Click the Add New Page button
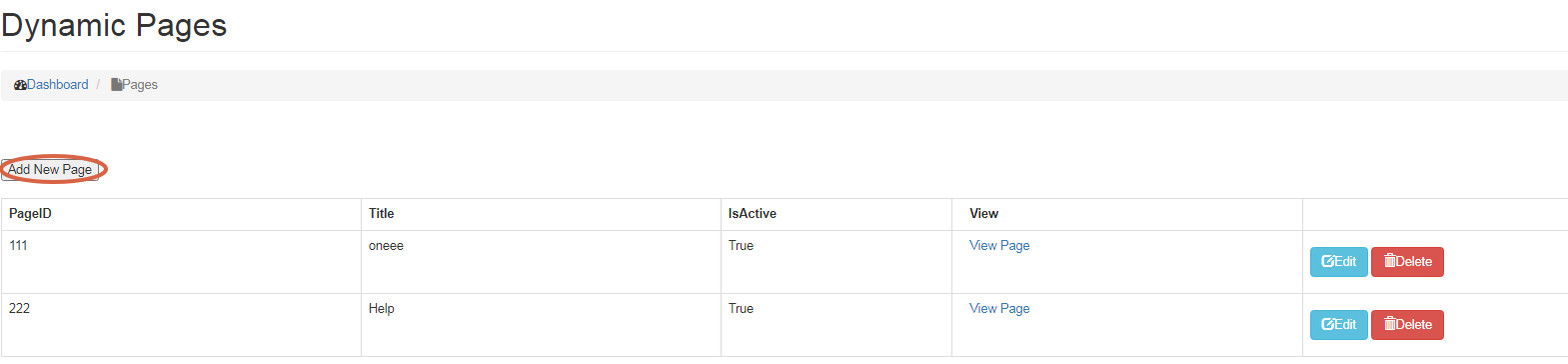Image resolution: width=1568 pixels, height=364 pixels. 50,169
